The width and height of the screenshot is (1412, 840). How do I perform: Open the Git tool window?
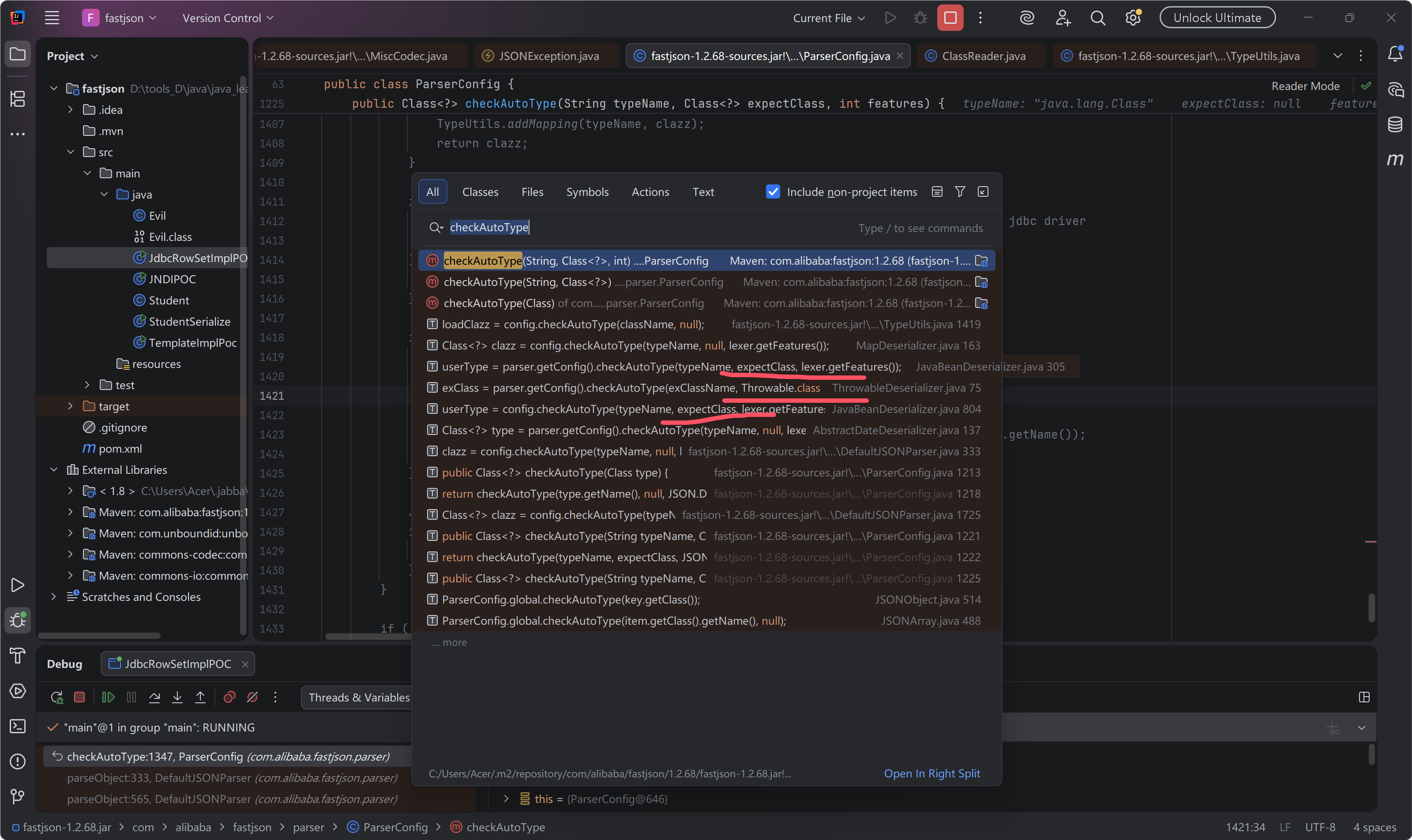tap(18, 796)
